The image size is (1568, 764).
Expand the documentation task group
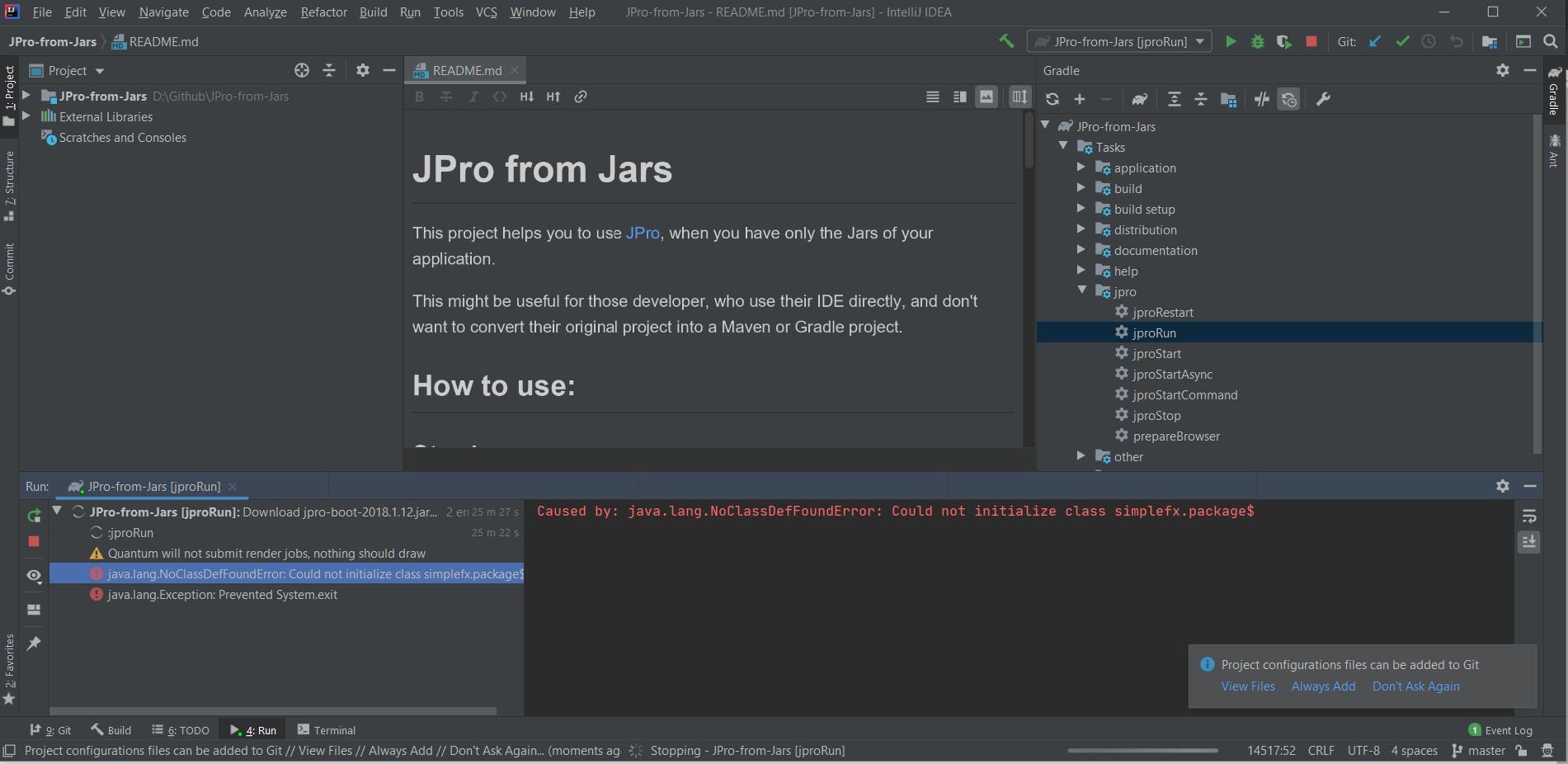coord(1082,249)
